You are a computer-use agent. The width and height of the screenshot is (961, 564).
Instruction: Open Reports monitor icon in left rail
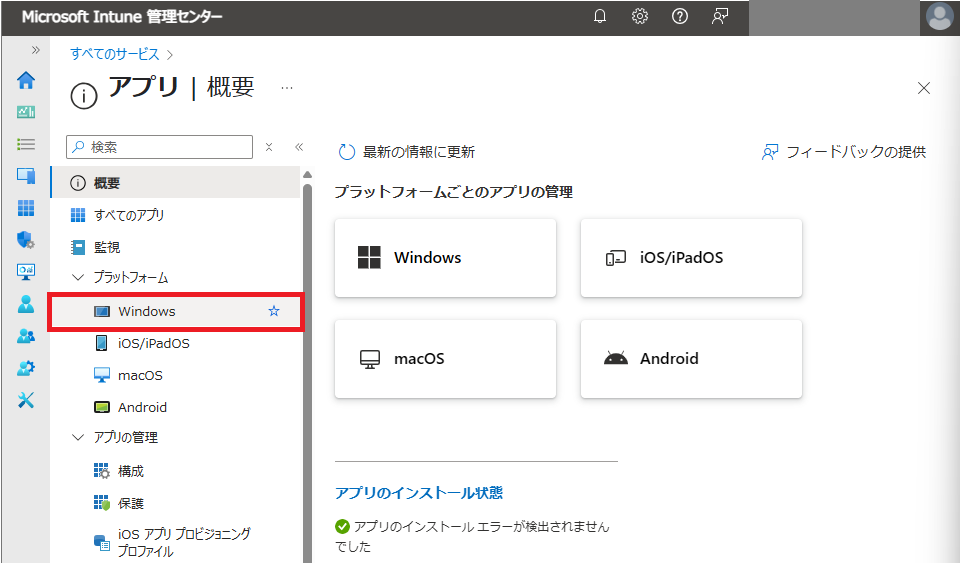click(26, 272)
